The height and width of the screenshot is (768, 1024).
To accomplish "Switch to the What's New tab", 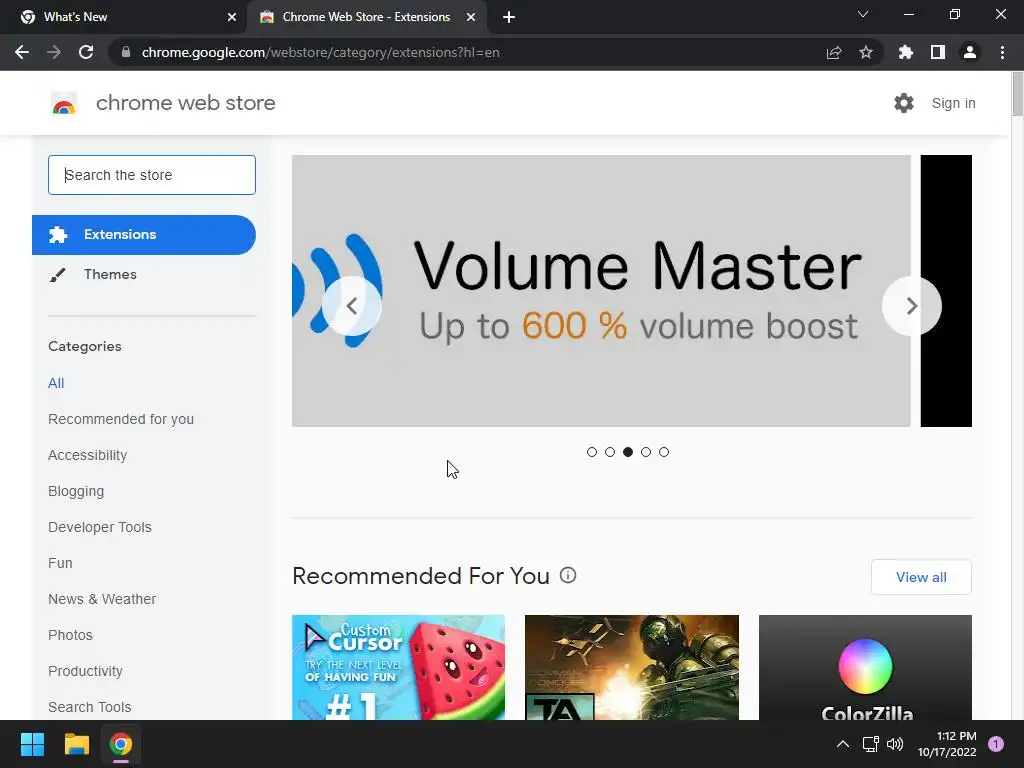I will coord(124,17).
